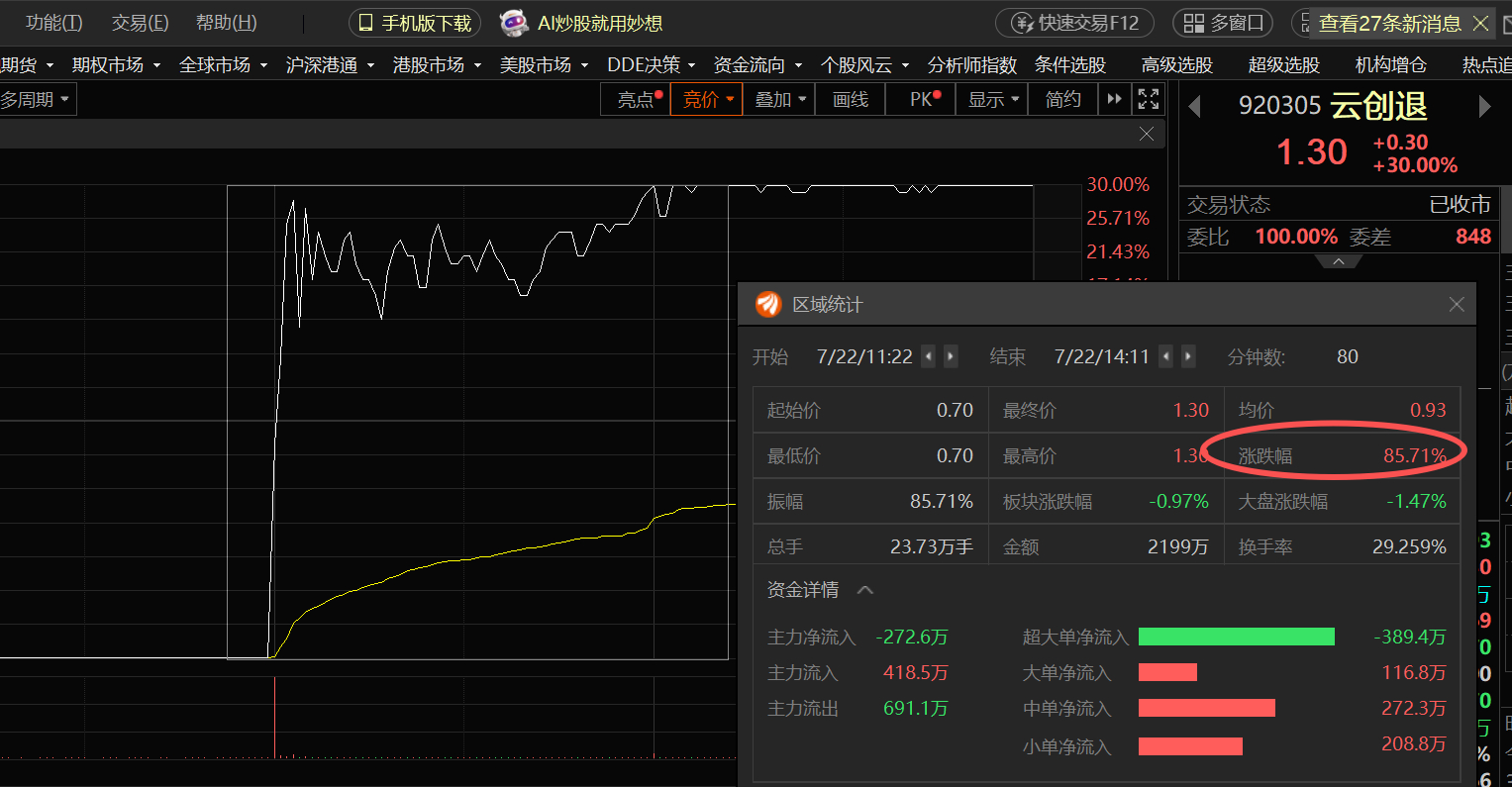Screen dimensions: 1512x787
Task: Click the 涨跌幅 85.71% value
Action: click(x=1414, y=456)
